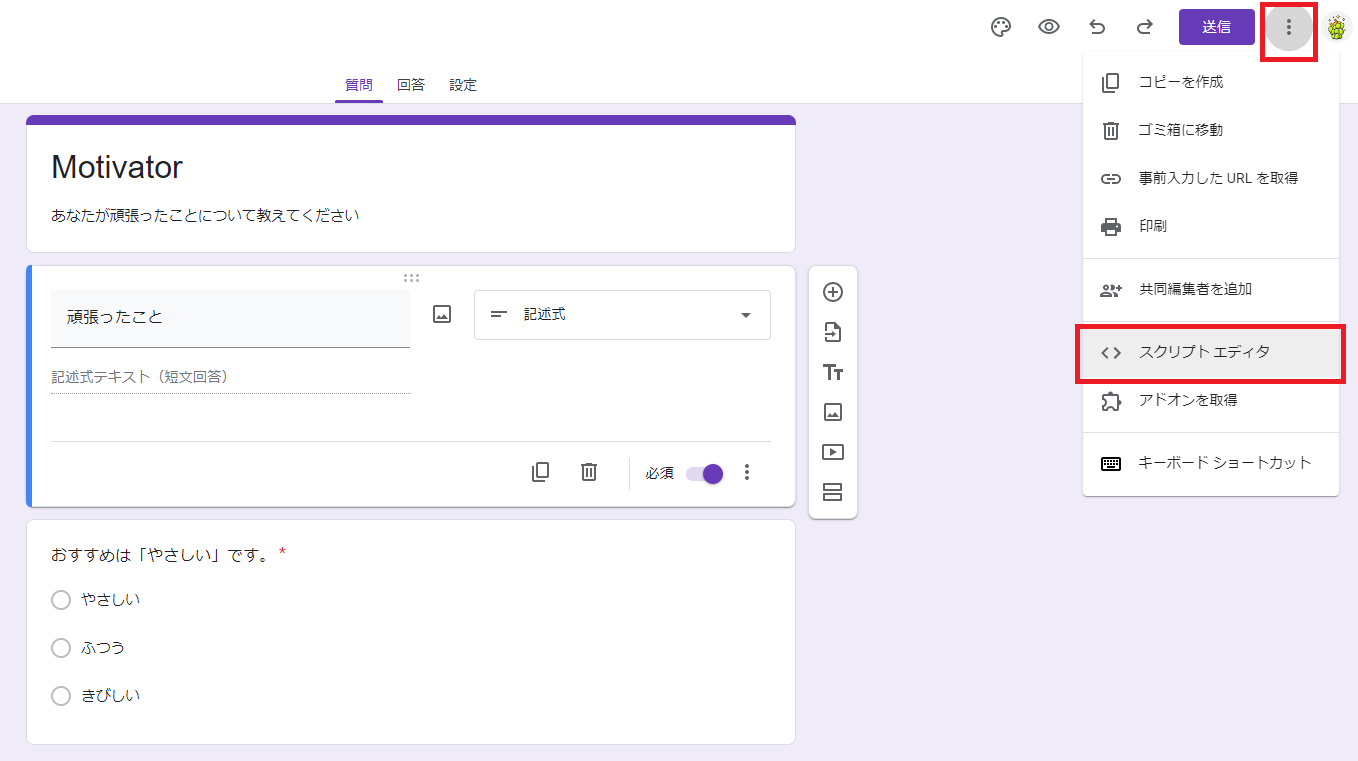The image size is (1358, 761).
Task: Select the やさしい radio option
Action: 61,600
